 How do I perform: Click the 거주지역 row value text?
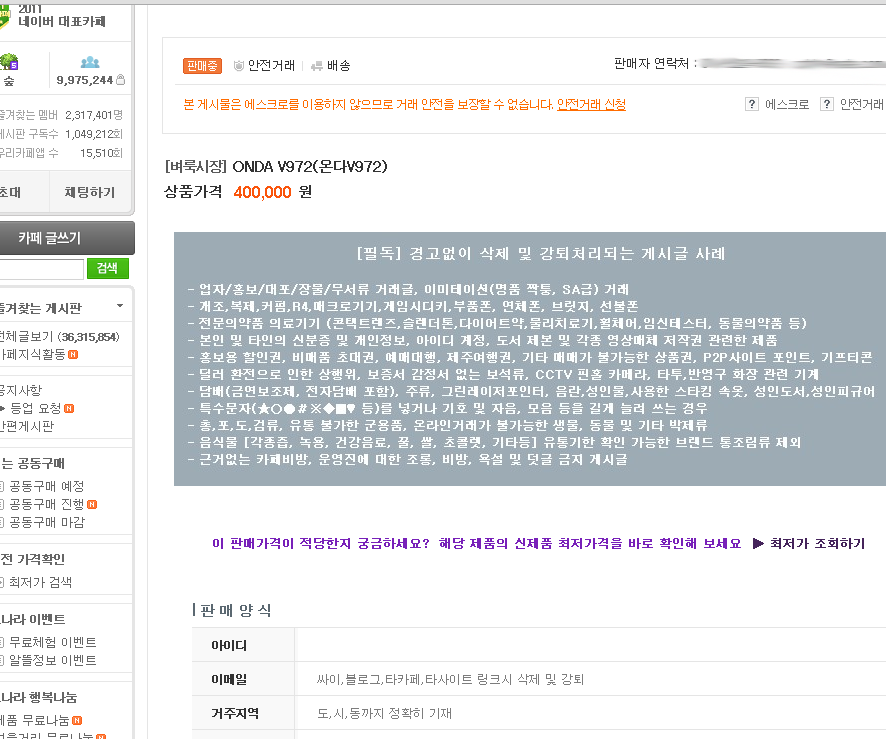click(384, 714)
